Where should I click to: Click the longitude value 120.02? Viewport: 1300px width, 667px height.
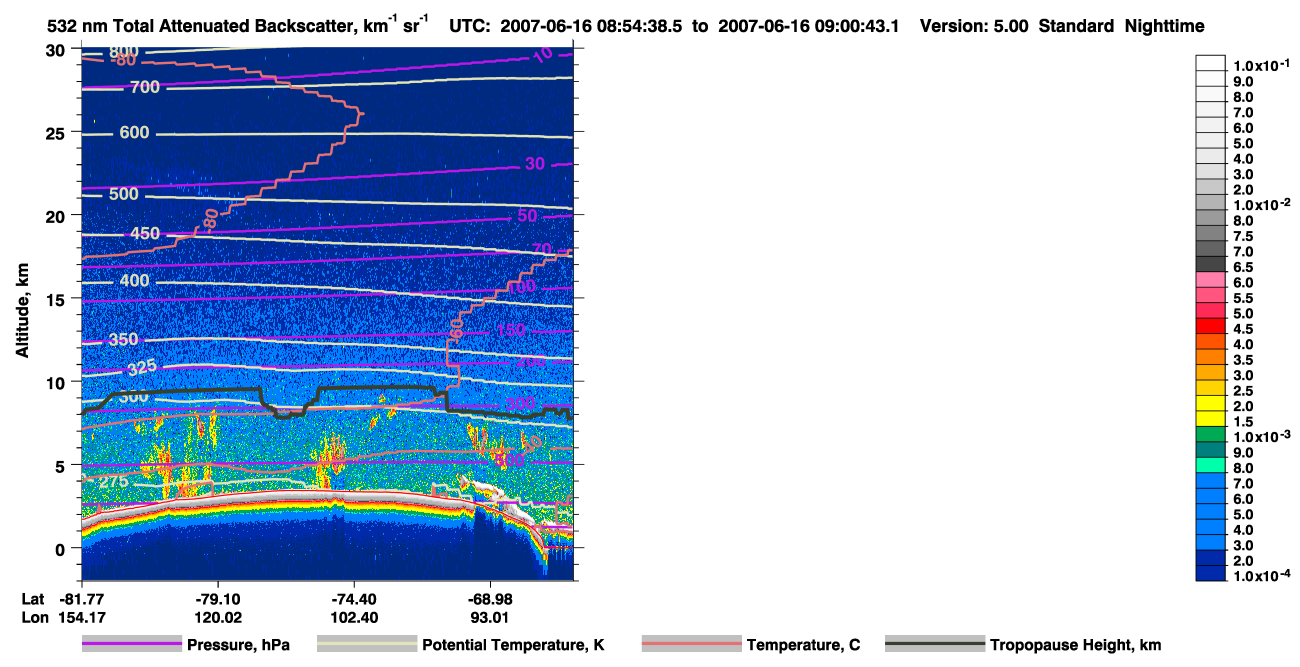(x=217, y=618)
